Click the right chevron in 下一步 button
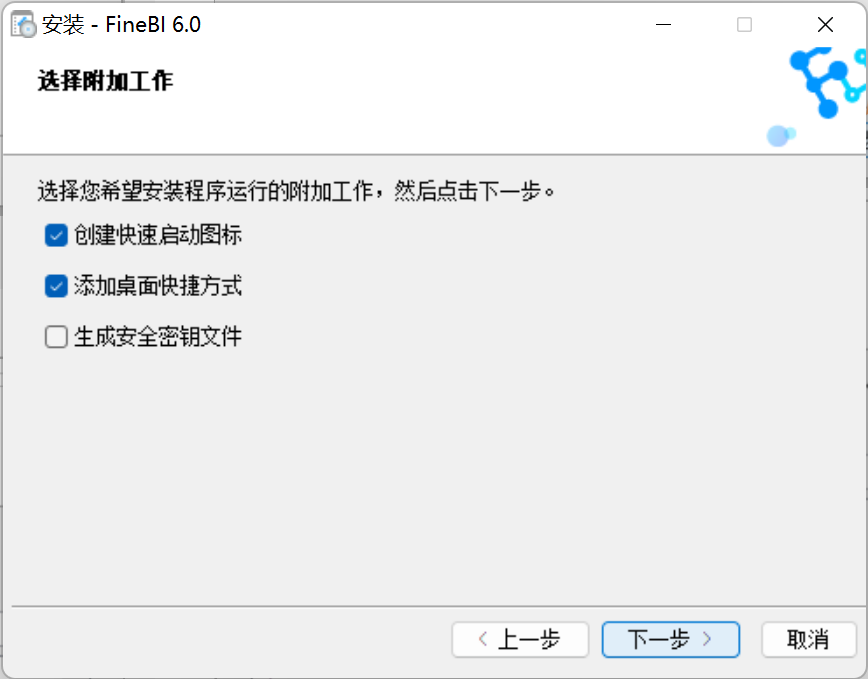Screen dimensions: 868x679 (707, 640)
